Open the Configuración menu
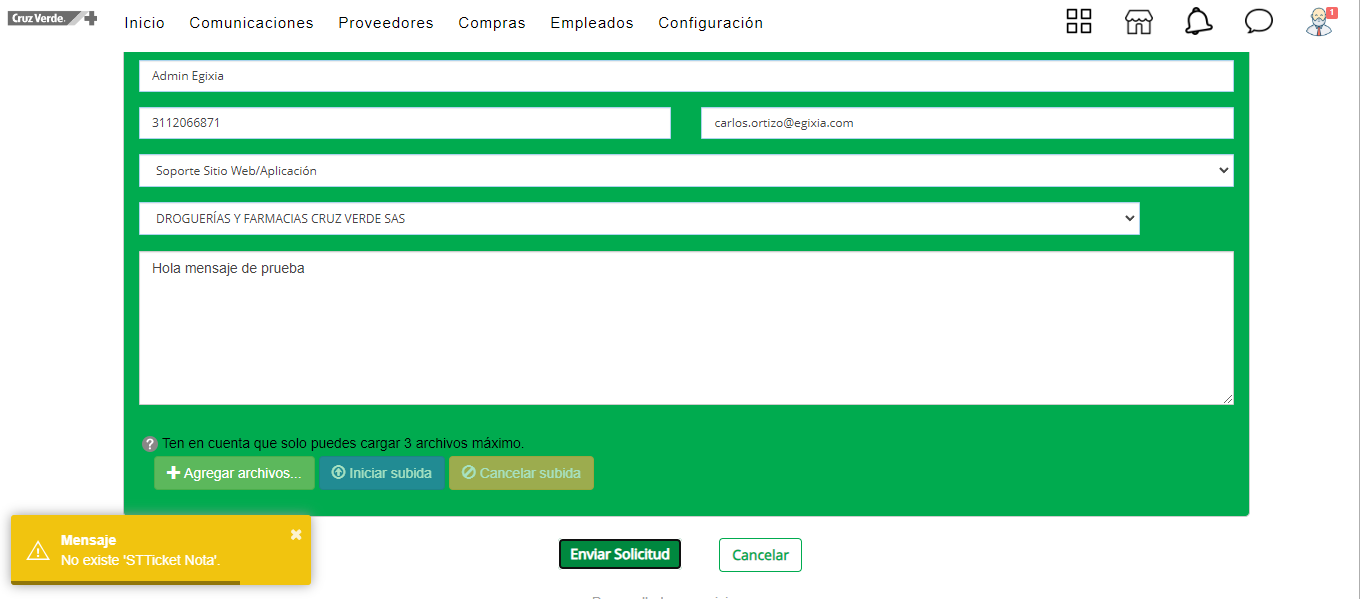Screen dimensions: 1360x599 (710, 23)
